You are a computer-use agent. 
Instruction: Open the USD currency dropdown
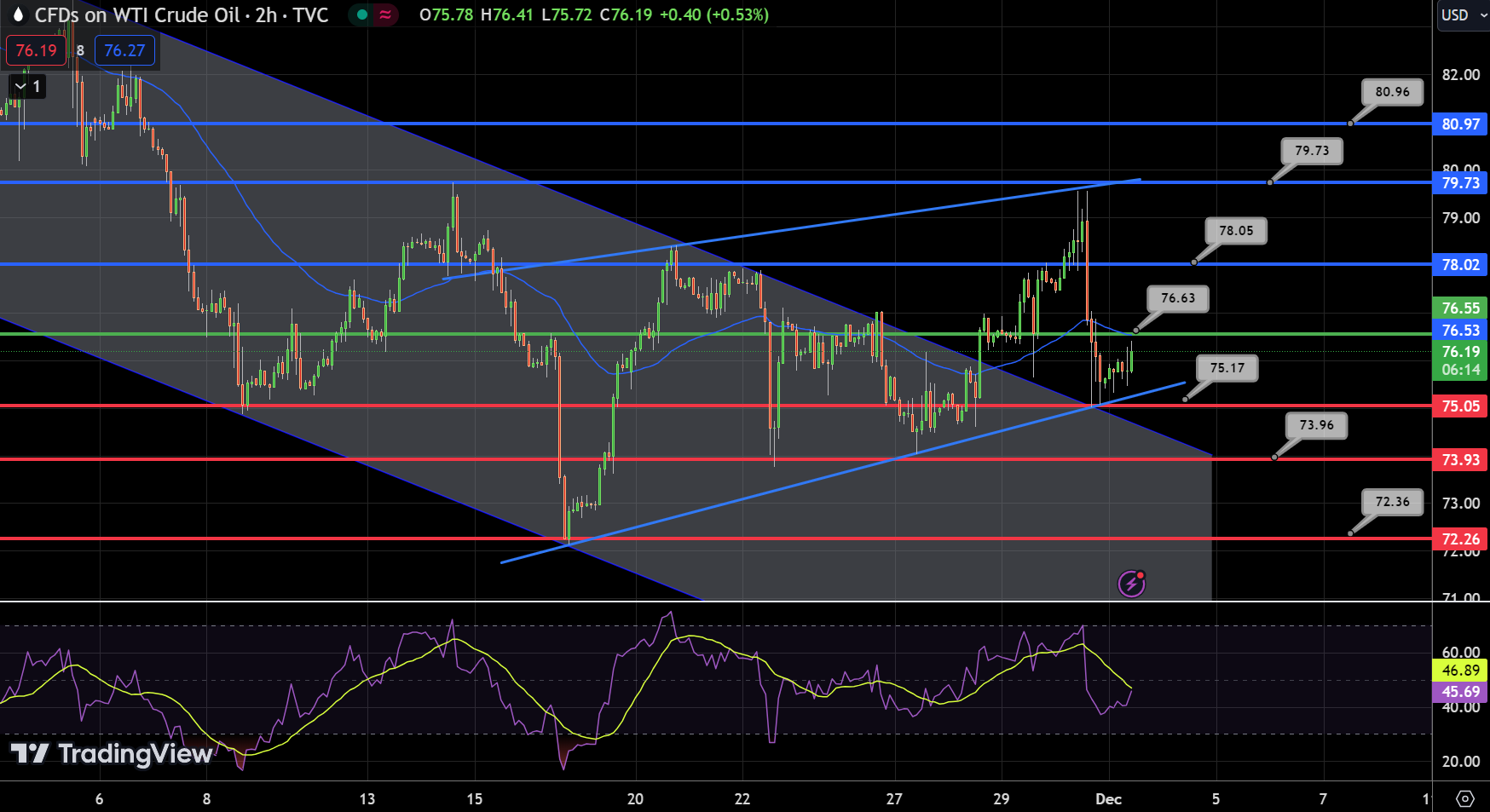tap(1461, 14)
